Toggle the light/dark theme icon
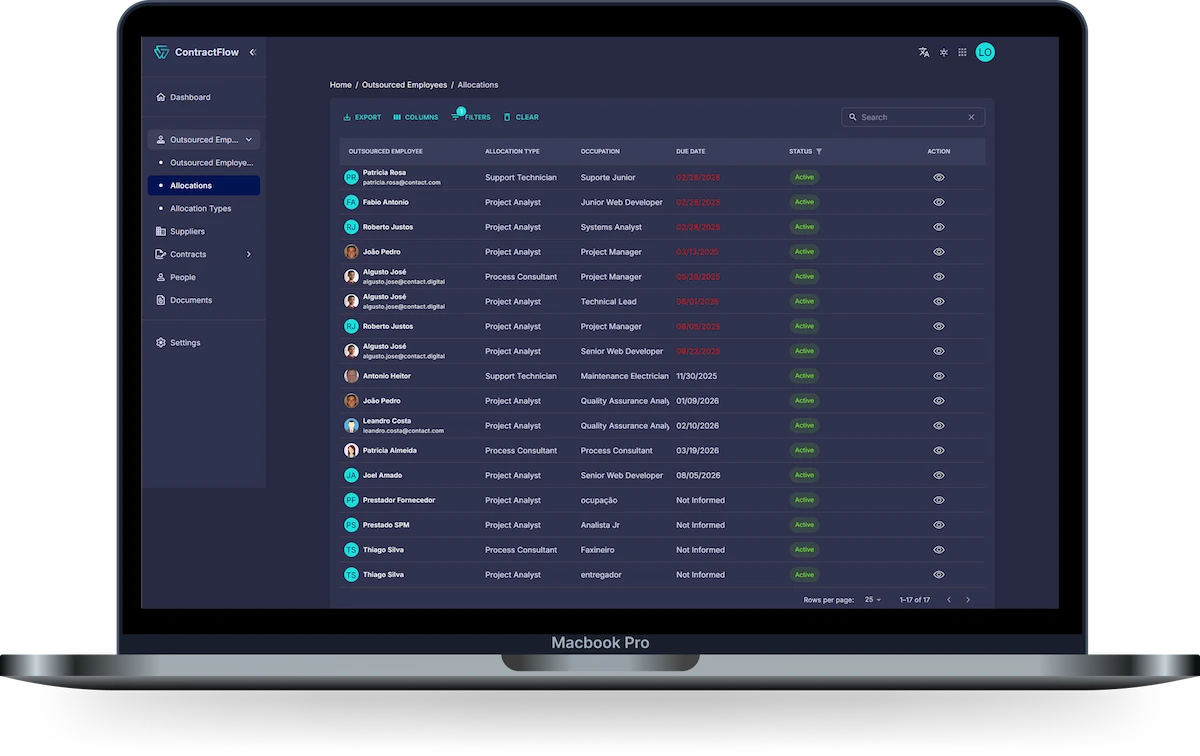 (943, 52)
